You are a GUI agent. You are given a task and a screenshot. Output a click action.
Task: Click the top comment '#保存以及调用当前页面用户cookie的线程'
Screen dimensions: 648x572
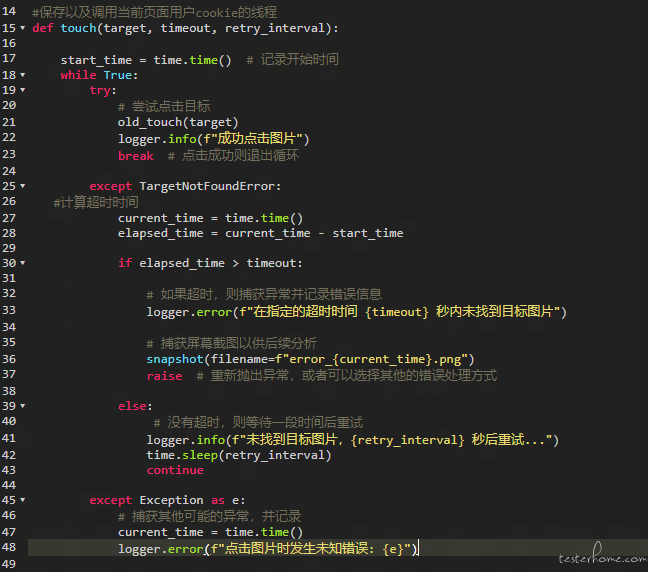click(x=155, y=12)
